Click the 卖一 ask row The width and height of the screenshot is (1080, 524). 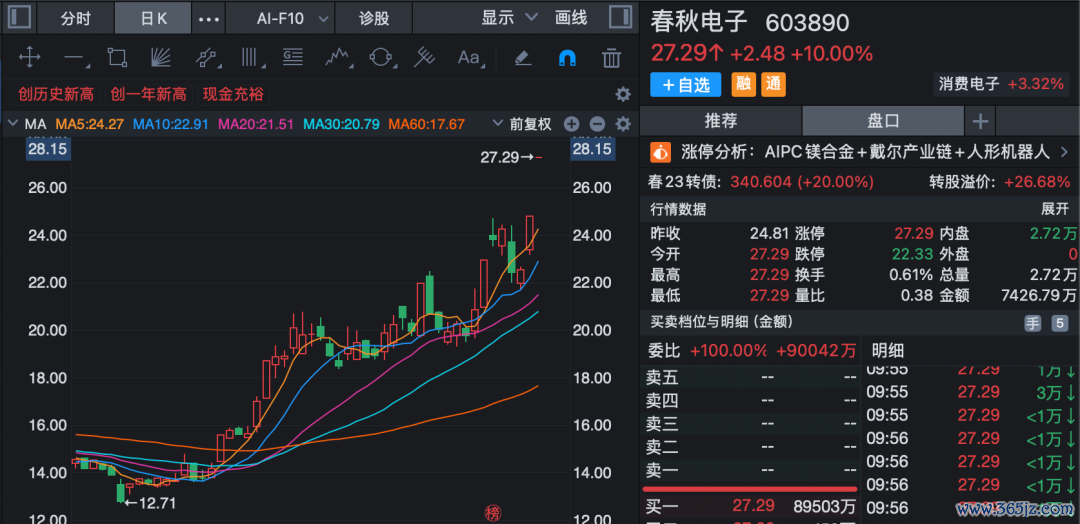[750, 472]
